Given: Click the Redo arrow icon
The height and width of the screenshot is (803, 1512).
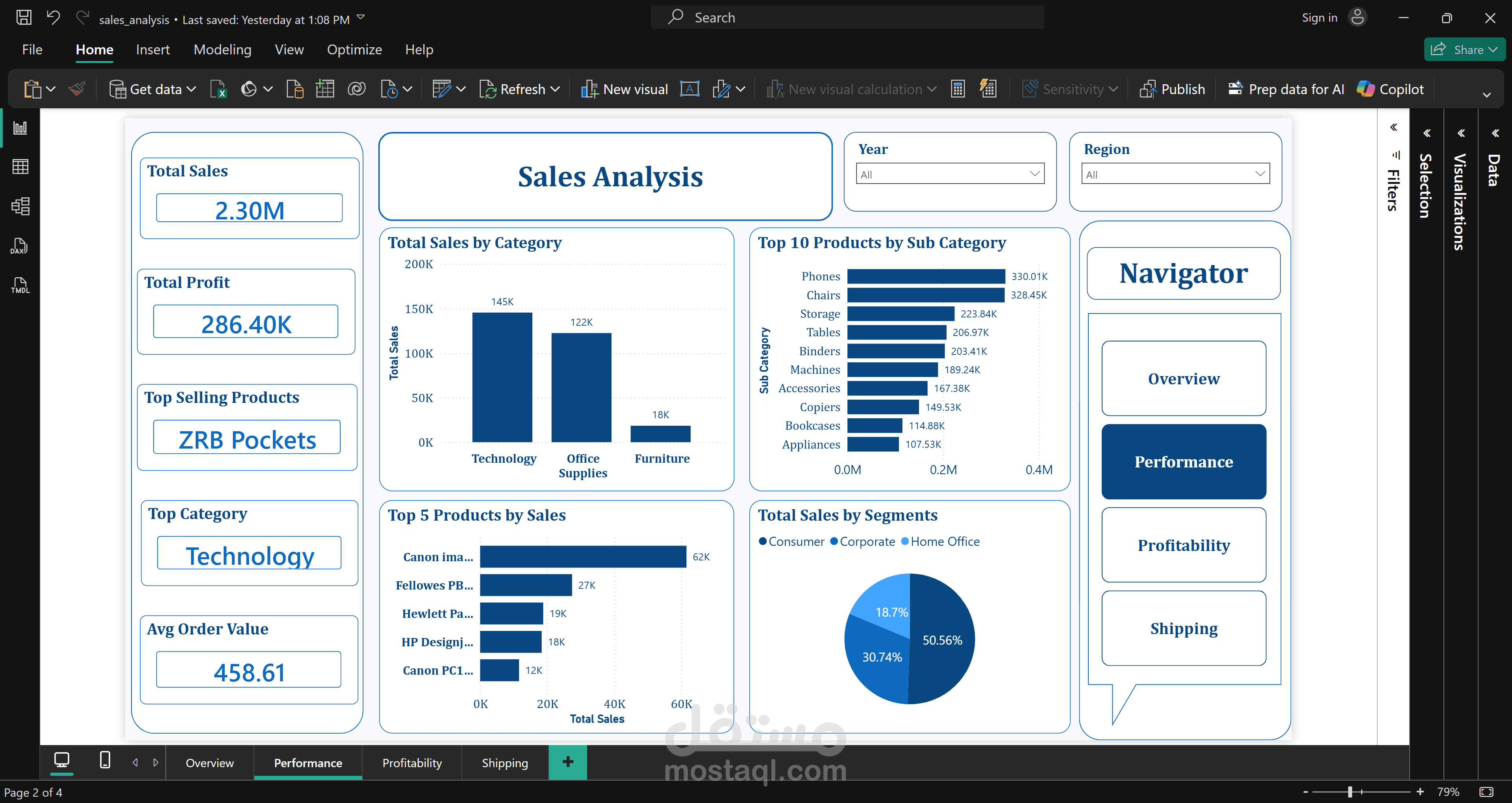Looking at the screenshot, I should coord(82,18).
